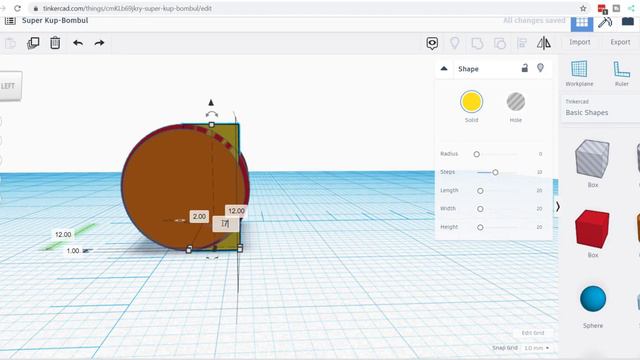Select the Ruler tool

pos(622,73)
